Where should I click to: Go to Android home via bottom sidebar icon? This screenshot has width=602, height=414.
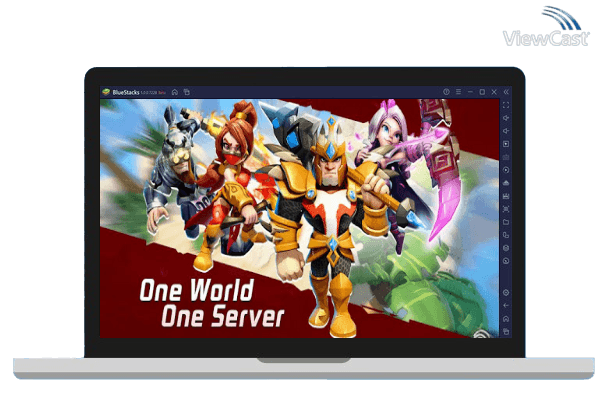(x=506, y=318)
